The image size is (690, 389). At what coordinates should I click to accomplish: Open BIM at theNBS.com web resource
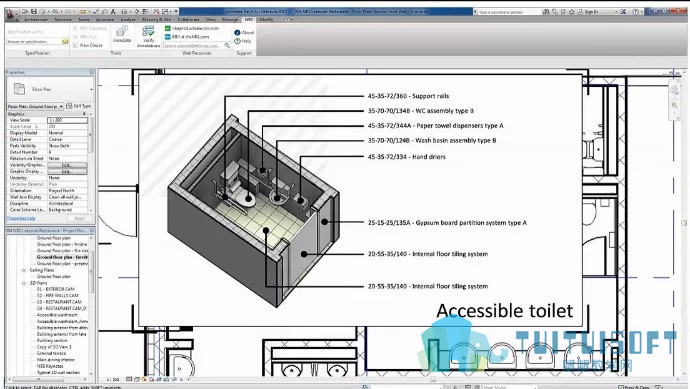187,37
